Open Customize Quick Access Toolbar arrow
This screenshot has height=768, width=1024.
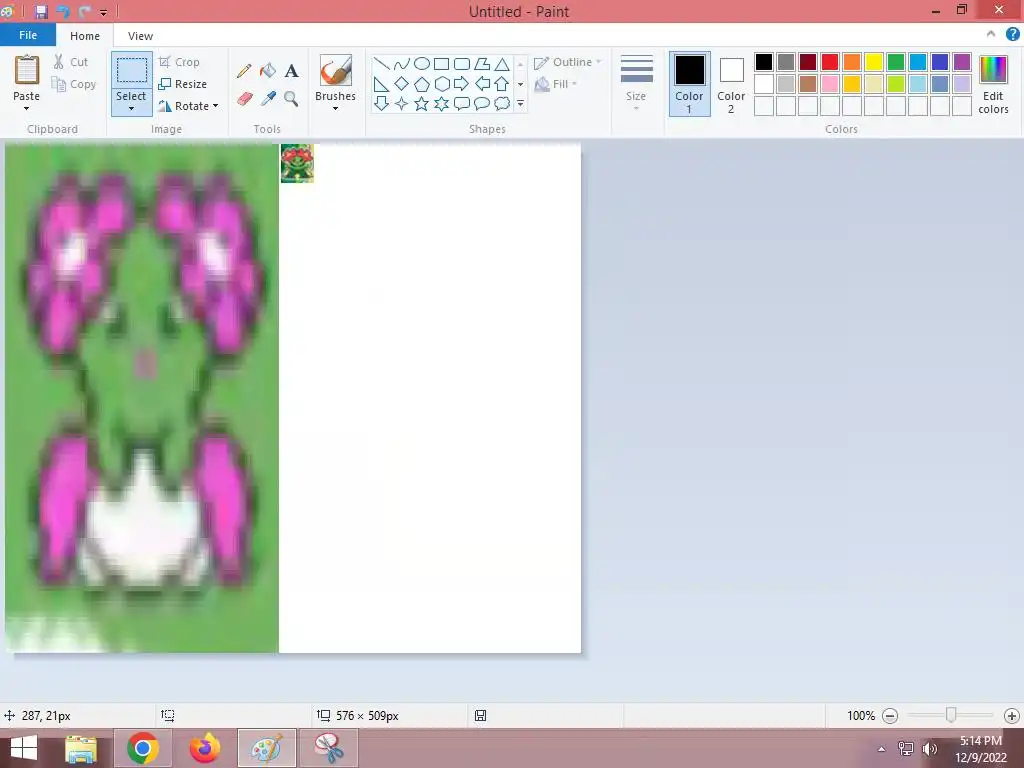tap(103, 12)
